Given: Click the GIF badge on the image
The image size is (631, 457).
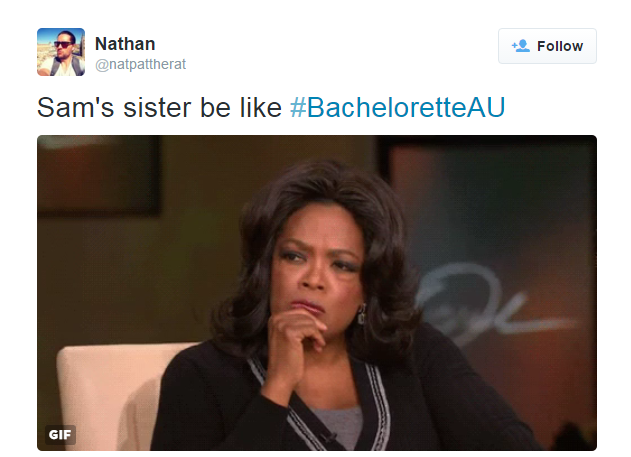Looking at the screenshot, I should click(x=60, y=434).
